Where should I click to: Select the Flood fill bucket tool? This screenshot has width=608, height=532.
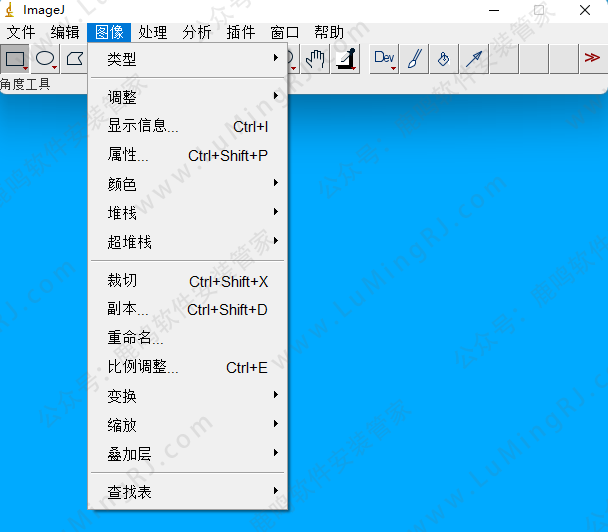click(x=444, y=59)
